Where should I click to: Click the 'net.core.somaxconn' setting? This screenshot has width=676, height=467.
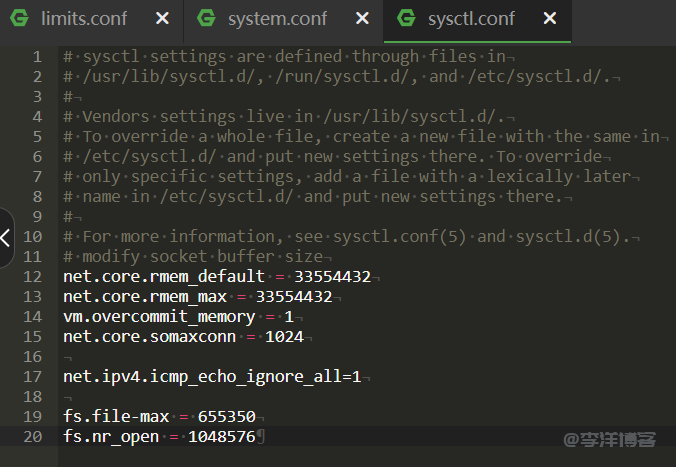(150, 337)
